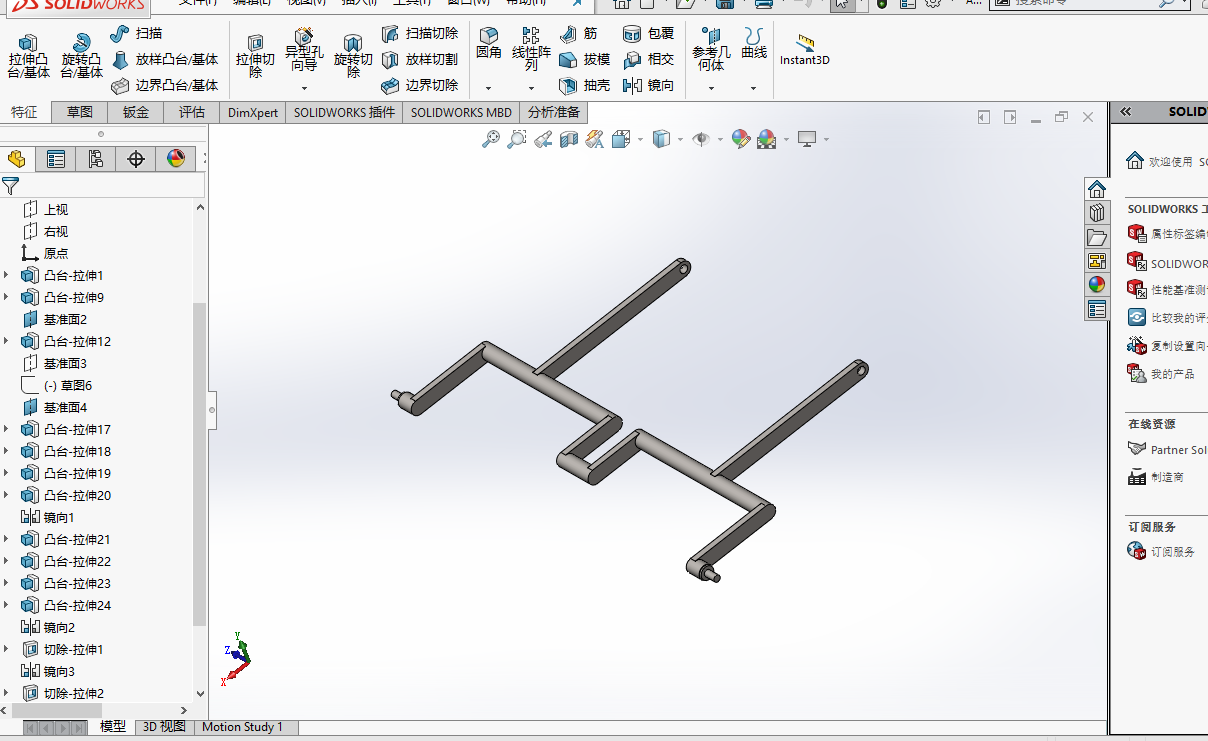Screen dimensions: 1208x741
Task: Open the 抽壳 shell tool
Action: click(x=584, y=86)
